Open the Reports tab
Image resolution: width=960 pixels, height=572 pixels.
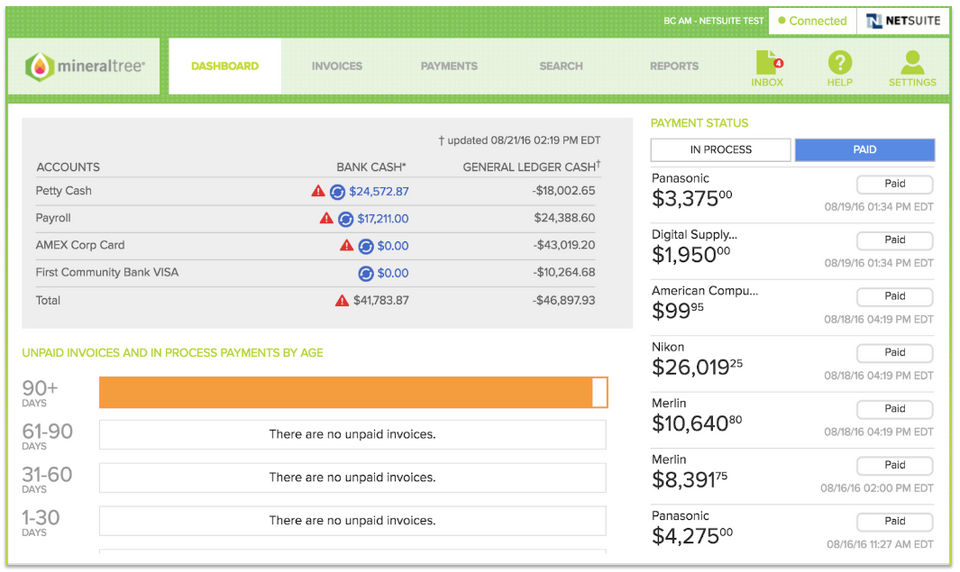coord(674,66)
